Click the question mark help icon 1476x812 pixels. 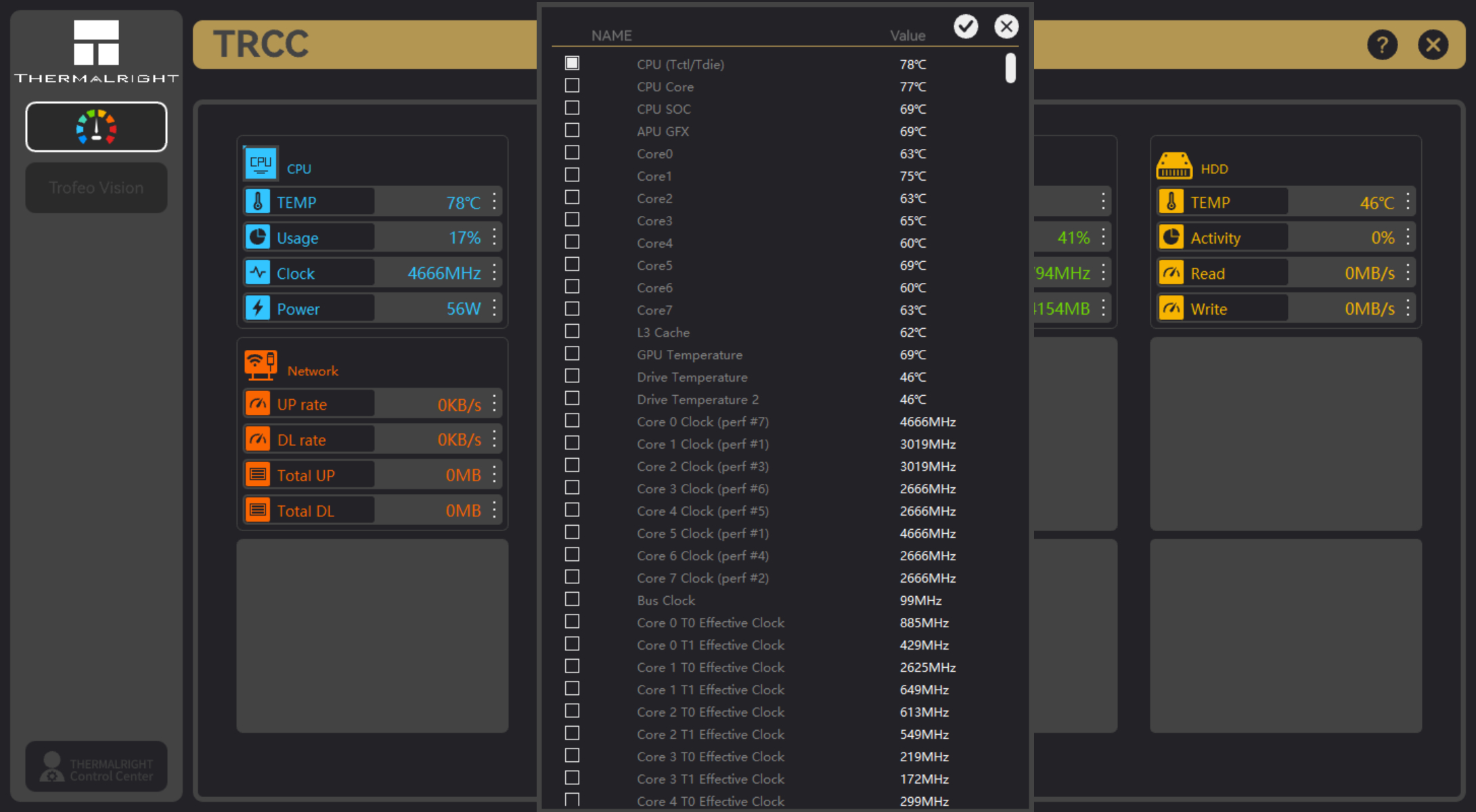point(1382,45)
